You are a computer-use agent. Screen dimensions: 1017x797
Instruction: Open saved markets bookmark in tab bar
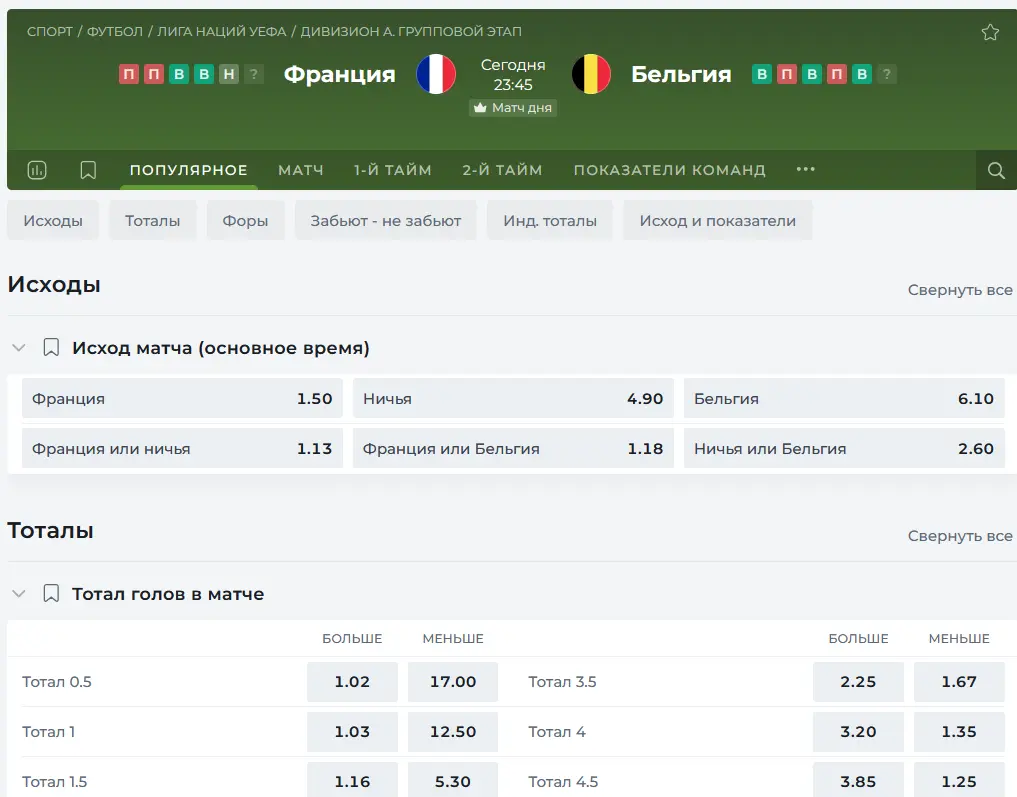pos(88,170)
